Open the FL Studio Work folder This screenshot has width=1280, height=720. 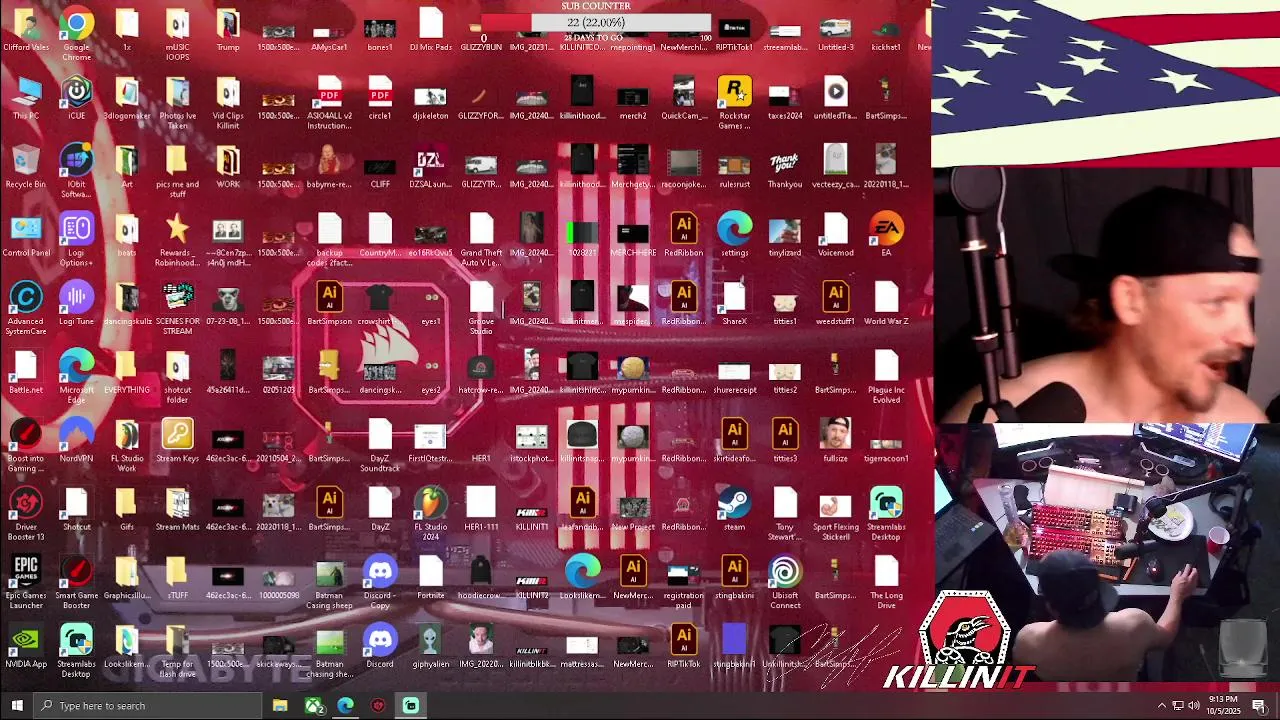pyautogui.click(x=126, y=444)
